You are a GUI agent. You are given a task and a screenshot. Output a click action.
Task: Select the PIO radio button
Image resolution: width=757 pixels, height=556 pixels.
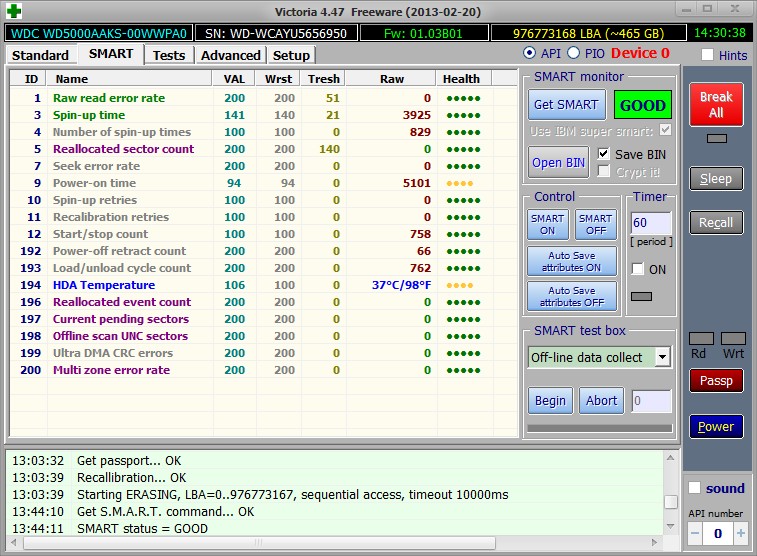(x=573, y=53)
